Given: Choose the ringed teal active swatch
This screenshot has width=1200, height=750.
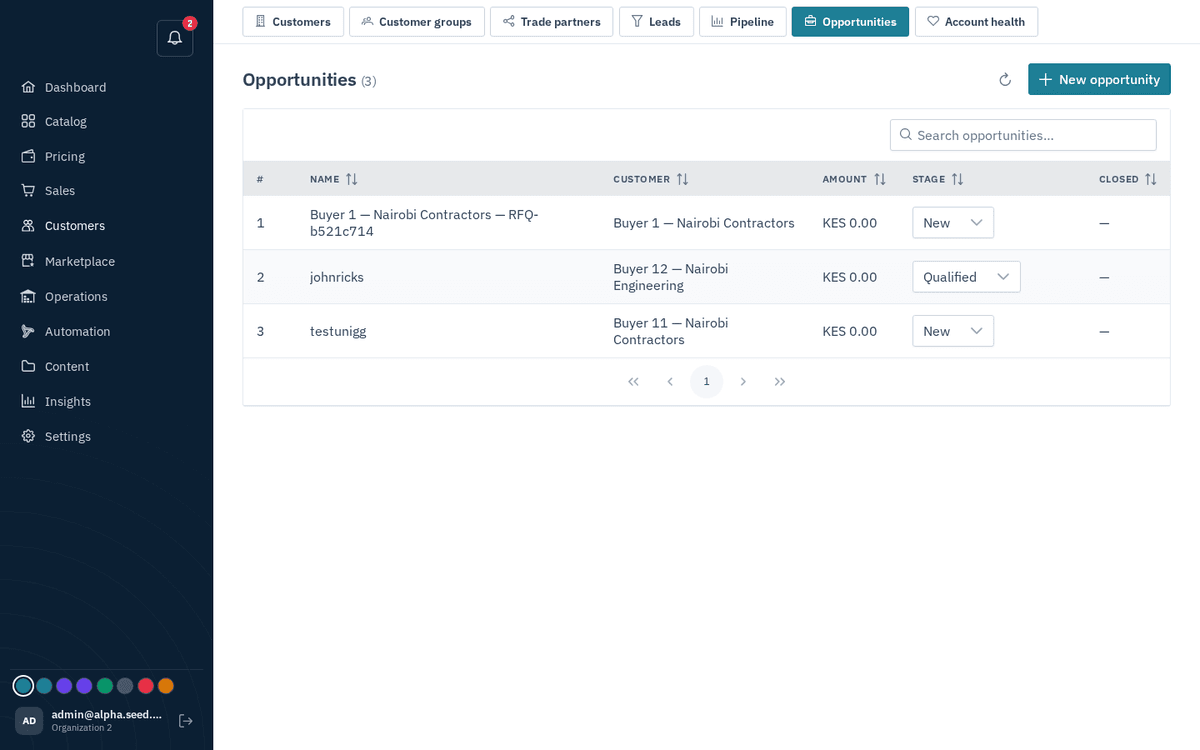Looking at the screenshot, I should pos(23,686).
